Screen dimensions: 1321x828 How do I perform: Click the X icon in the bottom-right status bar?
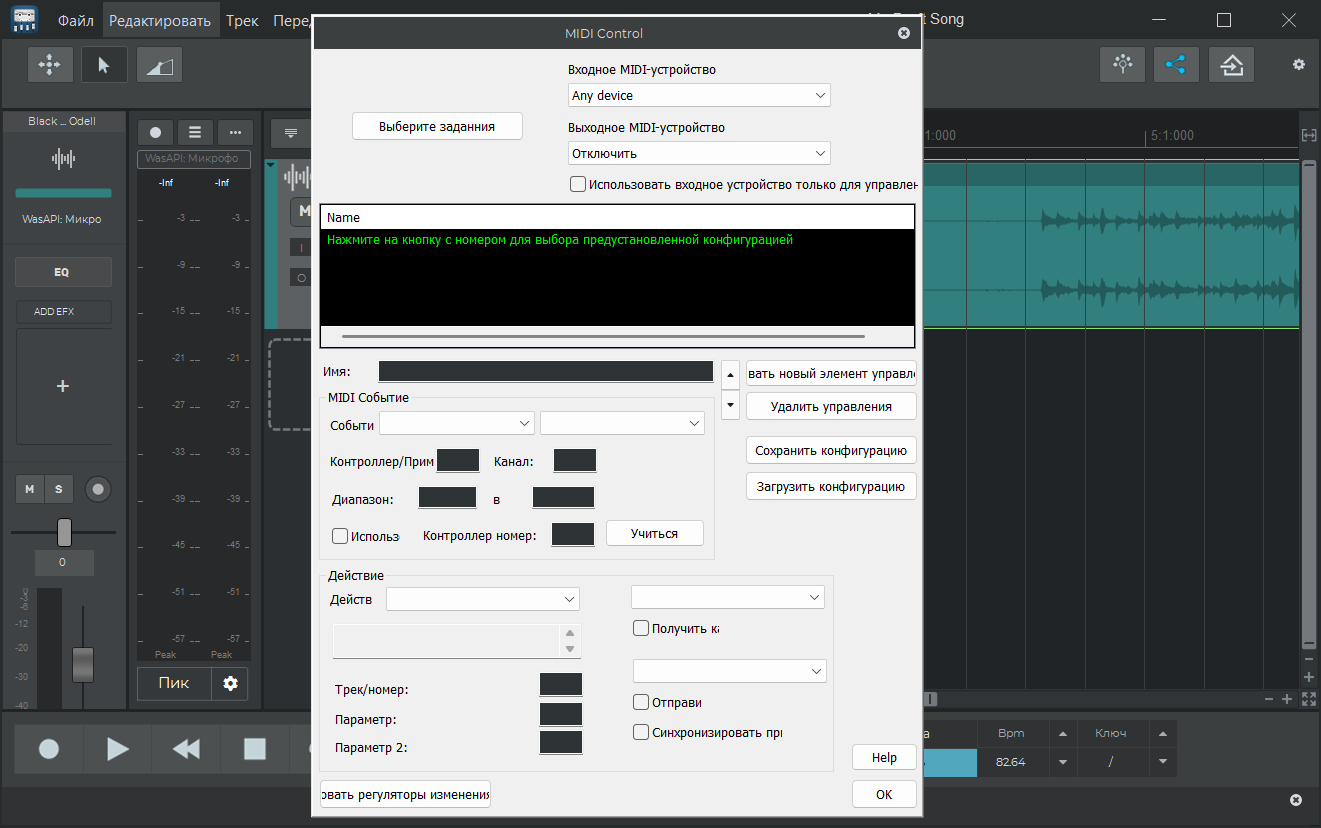click(x=1296, y=800)
